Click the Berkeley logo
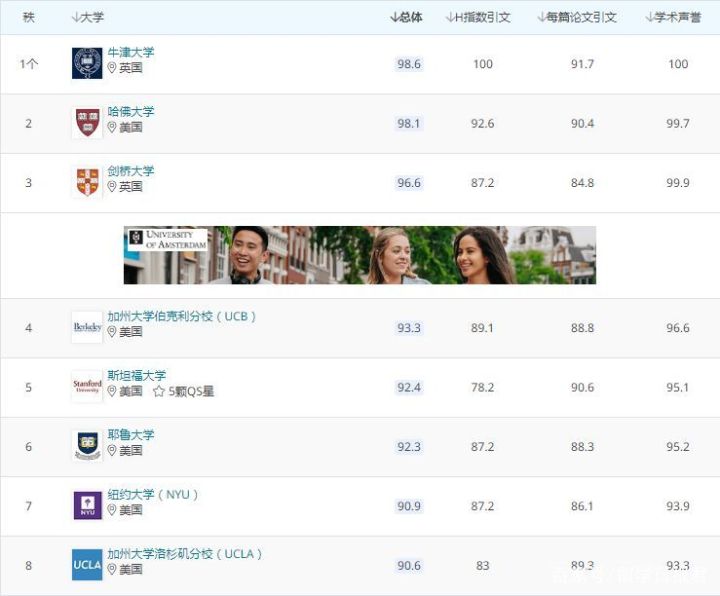This screenshot has width=720, height=596. [87, 327]
